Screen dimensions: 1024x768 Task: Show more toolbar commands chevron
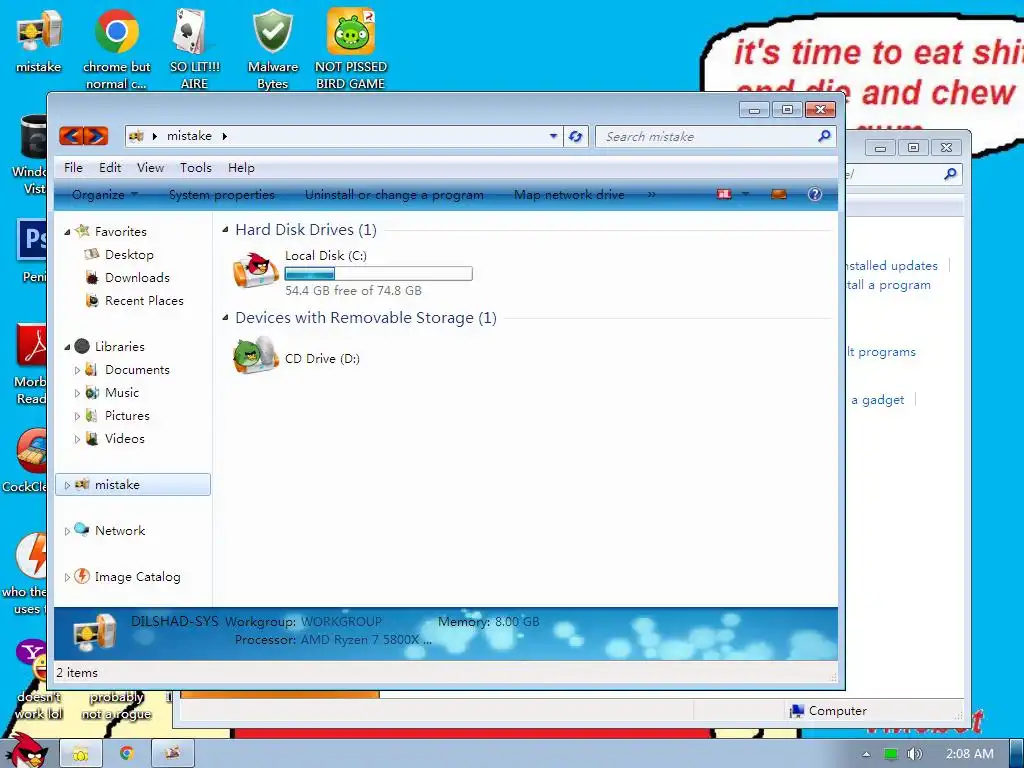click(651, 194)
